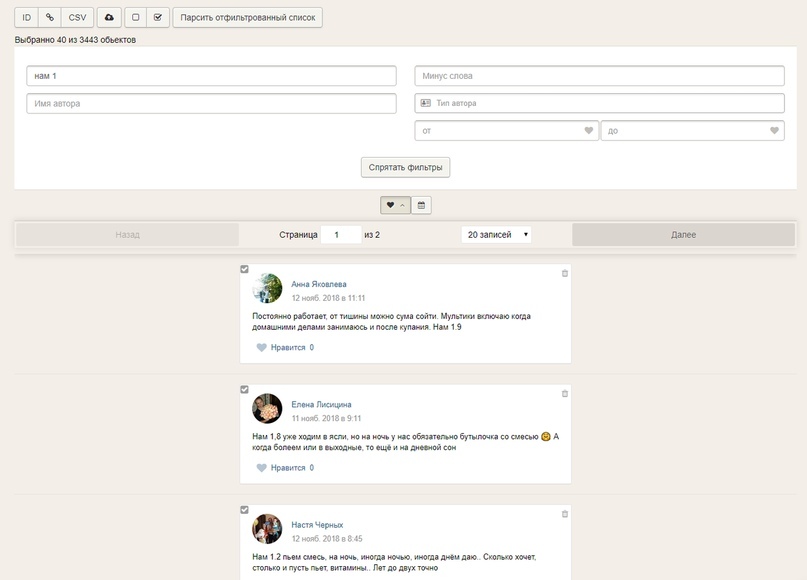Click the page number field
The height and width of the screenshot is (580, 807).
click(x=341, y=235)
